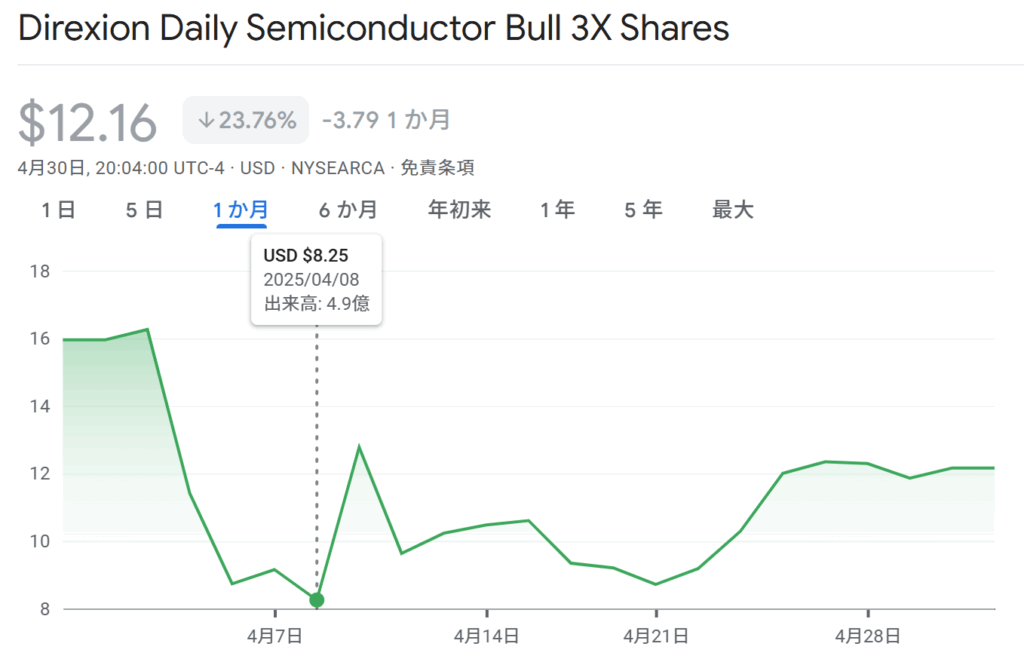Show the 最大 (max) range chart
This screenshot has width=1024, height=665.
pyautogui.click(x=732, y=210)
